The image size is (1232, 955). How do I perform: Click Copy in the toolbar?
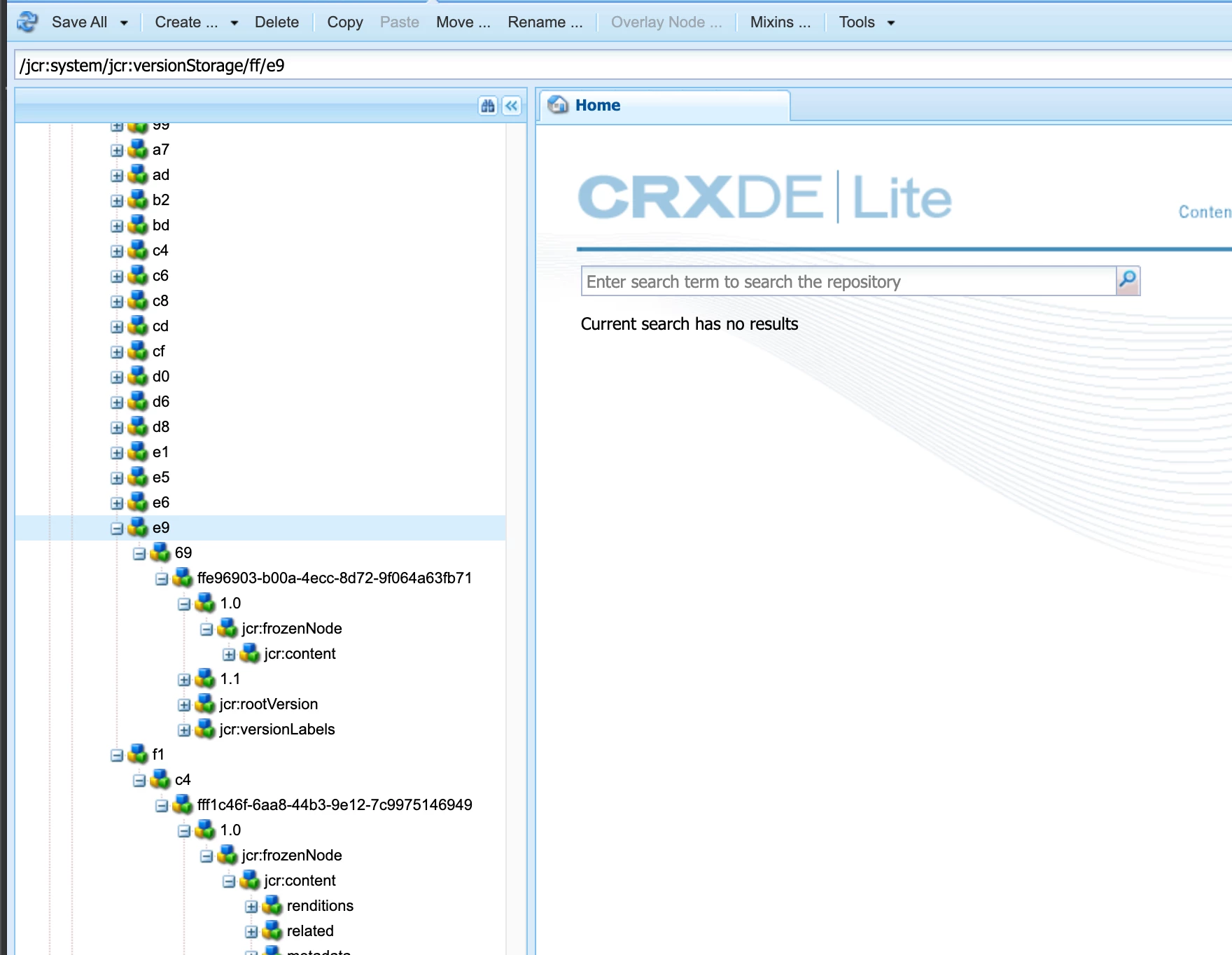(x=345, y=22)
